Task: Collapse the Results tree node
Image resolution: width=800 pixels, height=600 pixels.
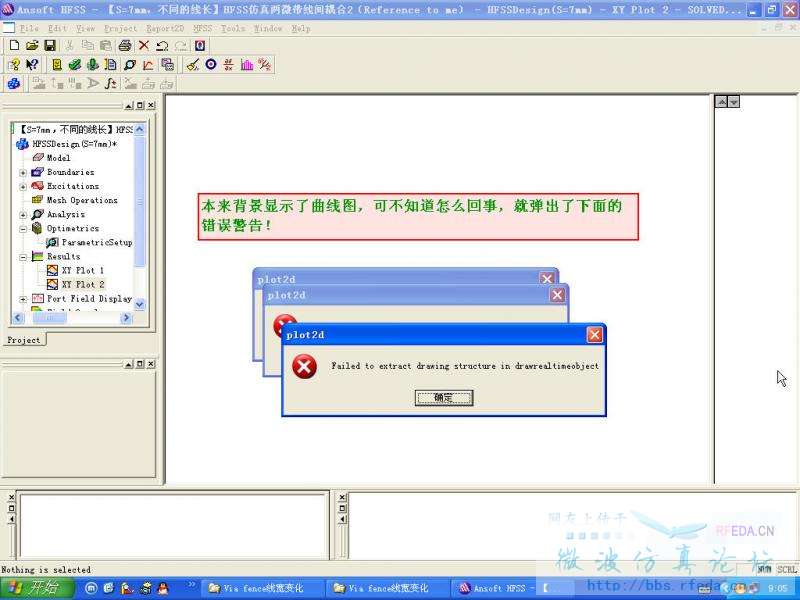Action: (23, 257)
